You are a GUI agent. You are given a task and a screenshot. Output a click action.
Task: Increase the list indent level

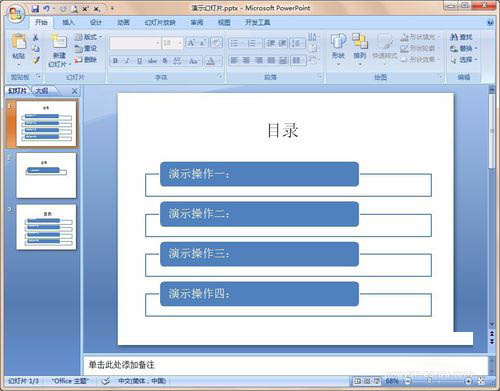coord(282,43)
